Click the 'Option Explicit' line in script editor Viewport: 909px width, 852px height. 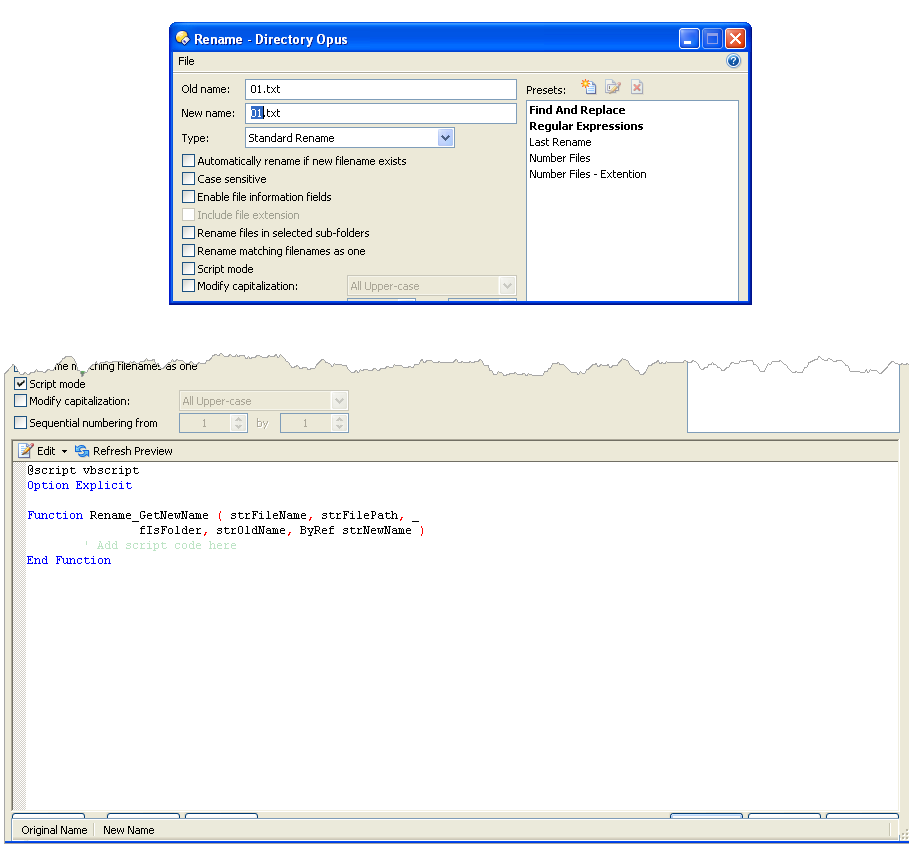pyautogui.click(x=79, y=485)
